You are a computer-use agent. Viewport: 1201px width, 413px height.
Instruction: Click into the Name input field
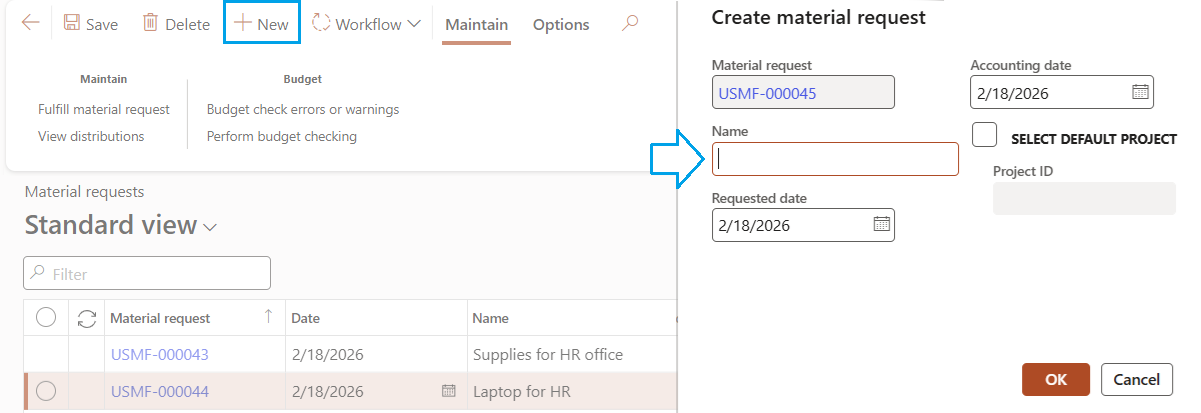click(x=835, y=159)
